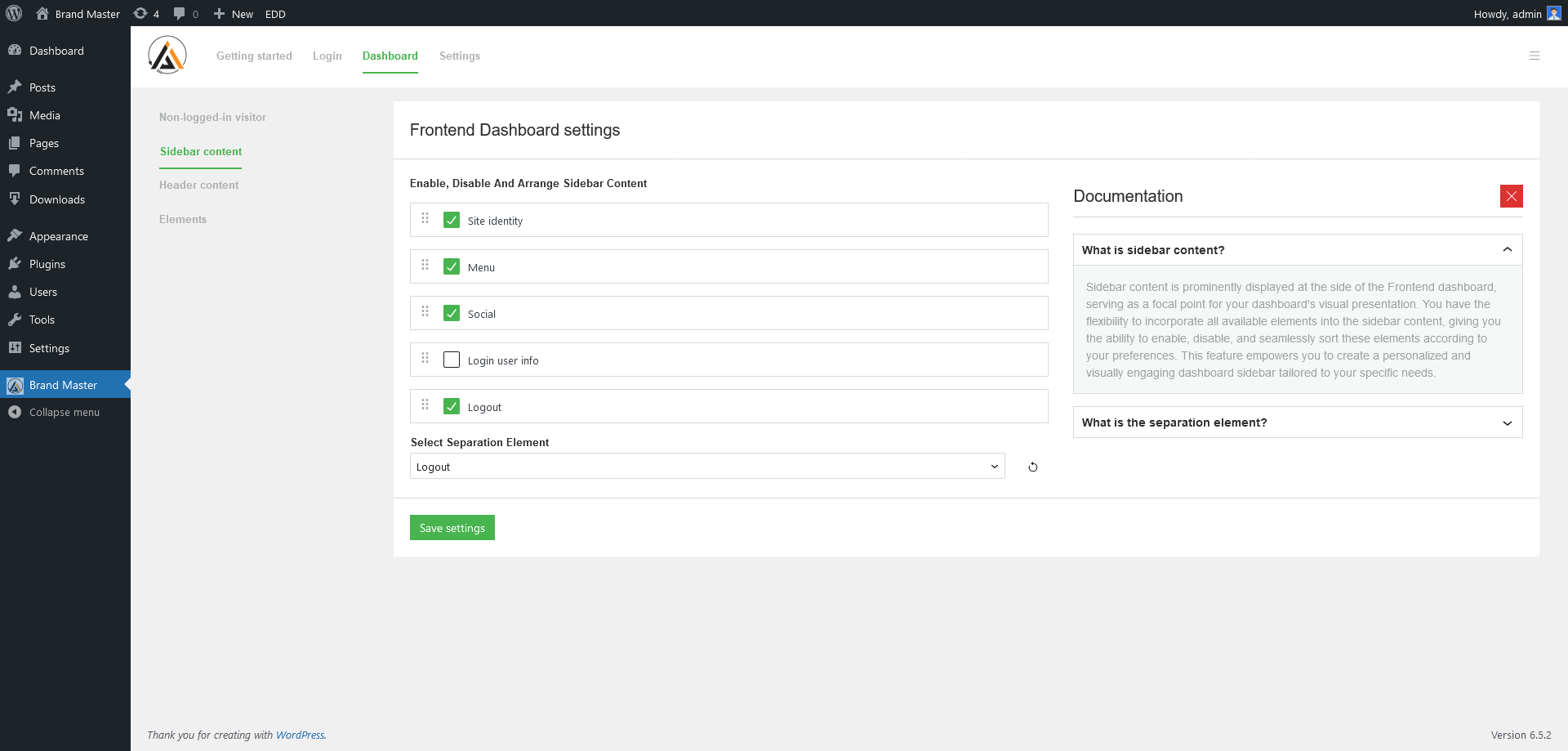Click the Save settings button

click(452, 527)
